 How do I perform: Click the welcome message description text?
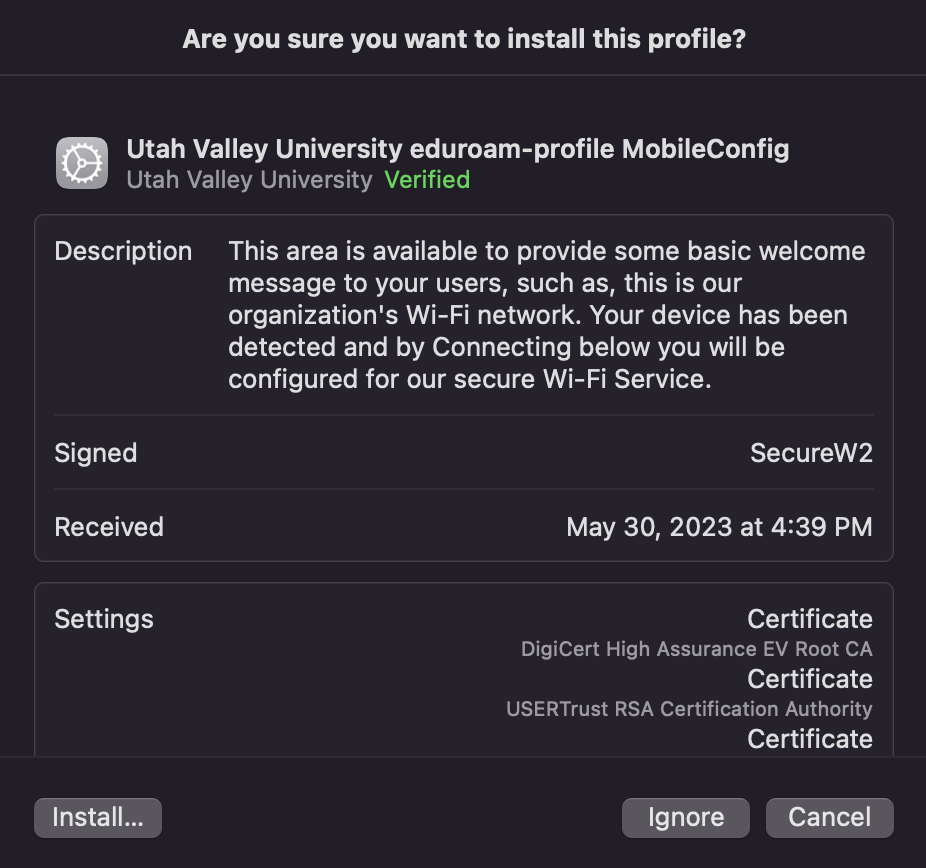coord(546,315)
